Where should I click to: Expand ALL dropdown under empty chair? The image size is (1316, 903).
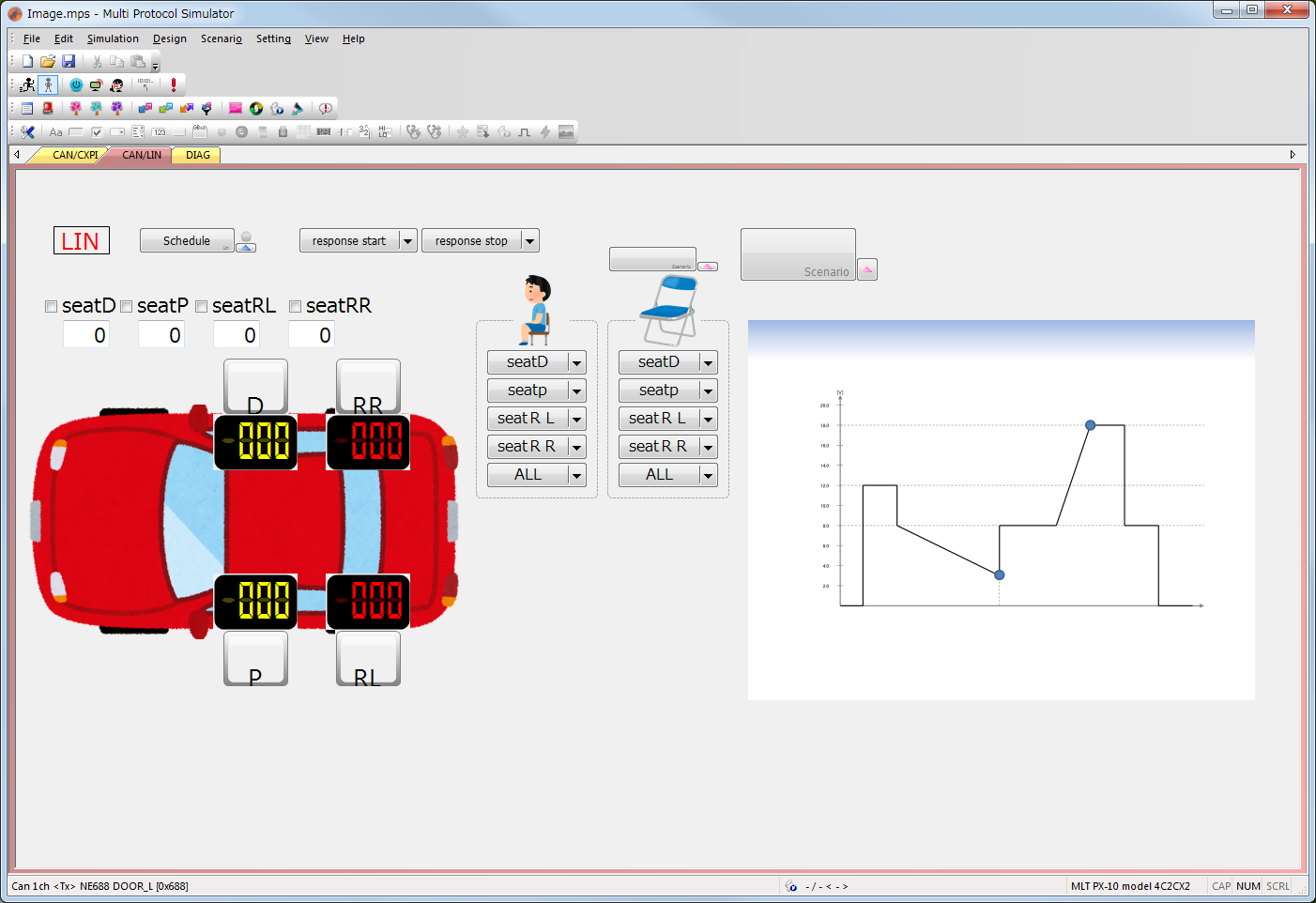click(708, 475)
